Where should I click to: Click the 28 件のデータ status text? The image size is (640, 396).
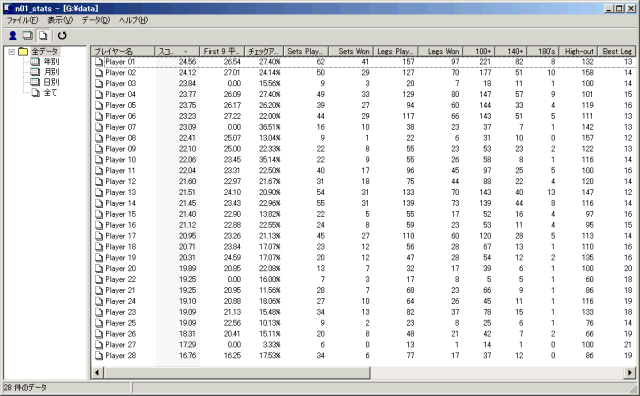(25, 387)
